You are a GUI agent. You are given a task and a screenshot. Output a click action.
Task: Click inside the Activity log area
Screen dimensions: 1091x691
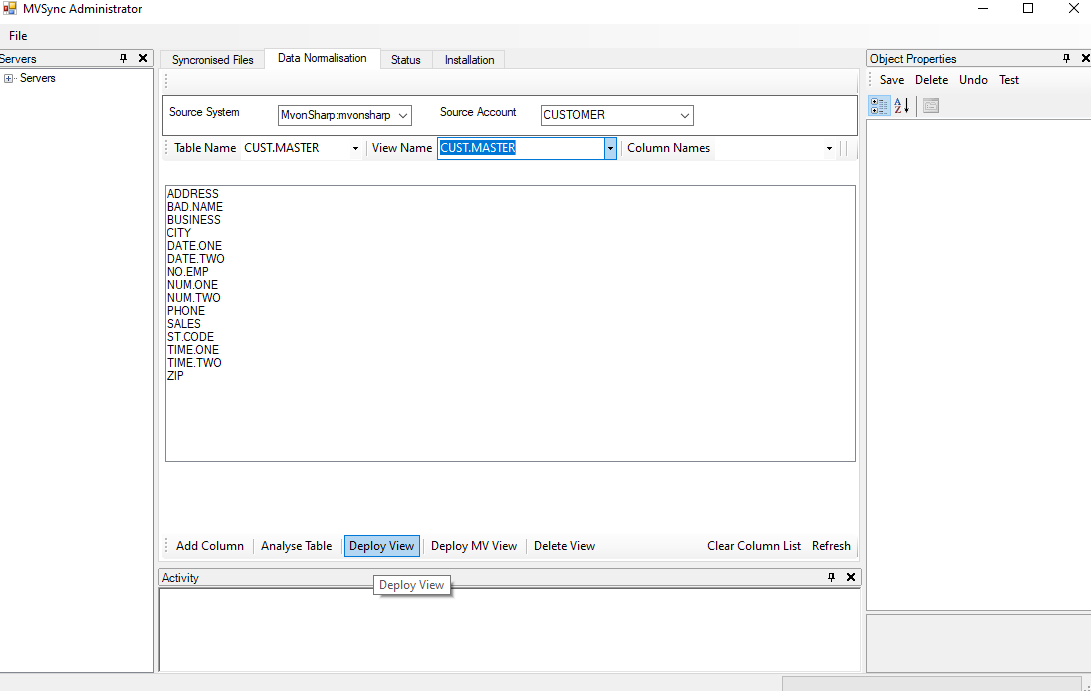pos(510,630)
